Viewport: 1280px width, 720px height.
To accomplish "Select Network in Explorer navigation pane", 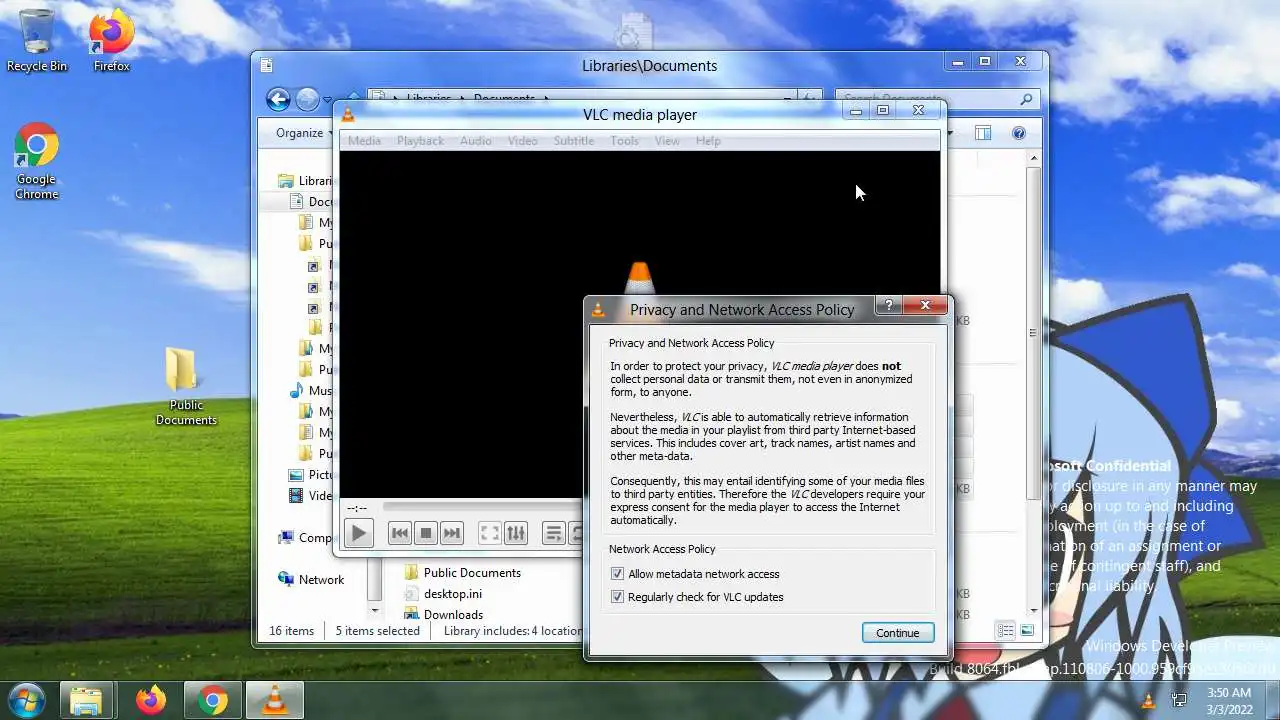I will (311, 580).
